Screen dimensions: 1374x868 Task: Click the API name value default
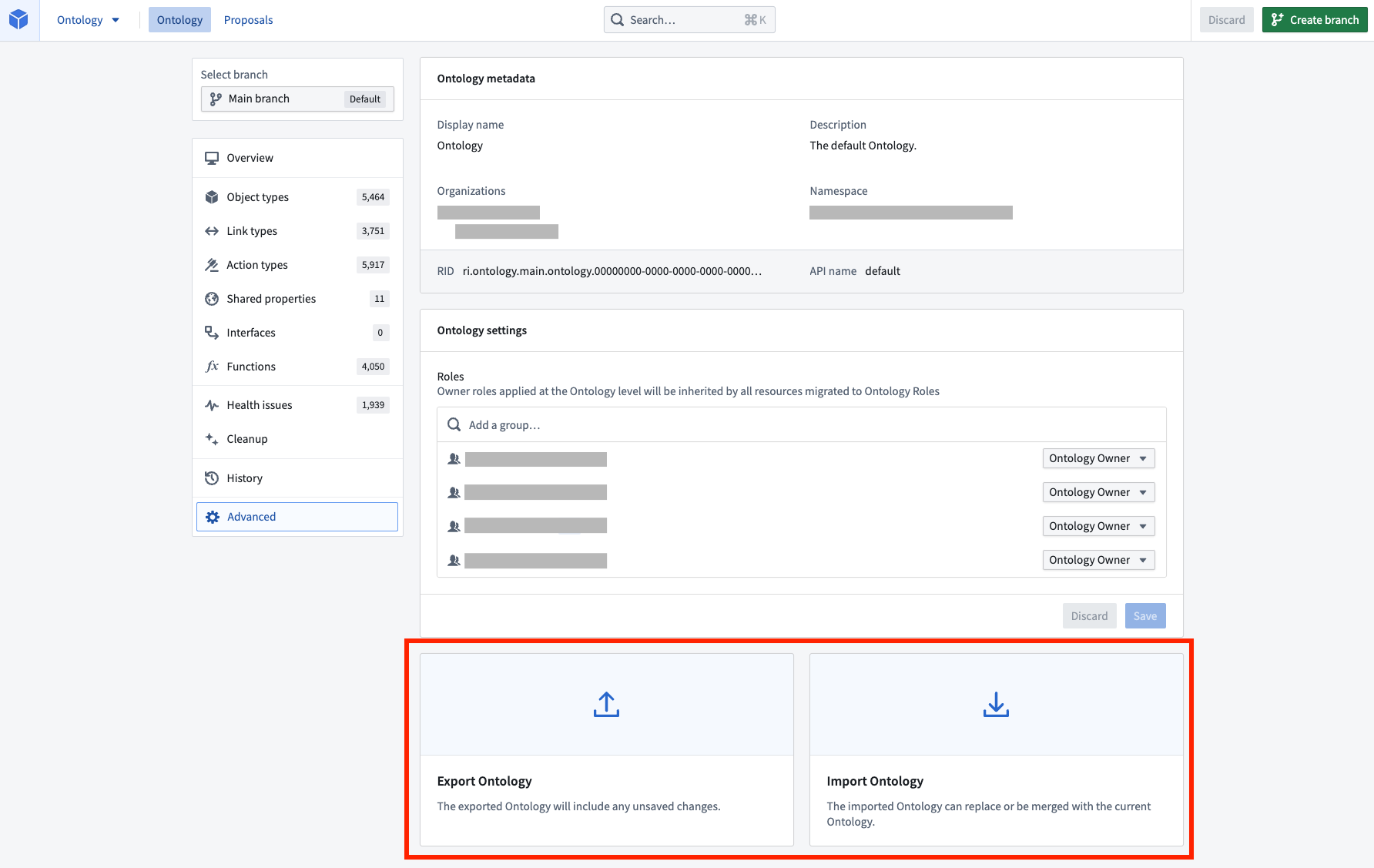pyautogui.click(x=883, y=271)
